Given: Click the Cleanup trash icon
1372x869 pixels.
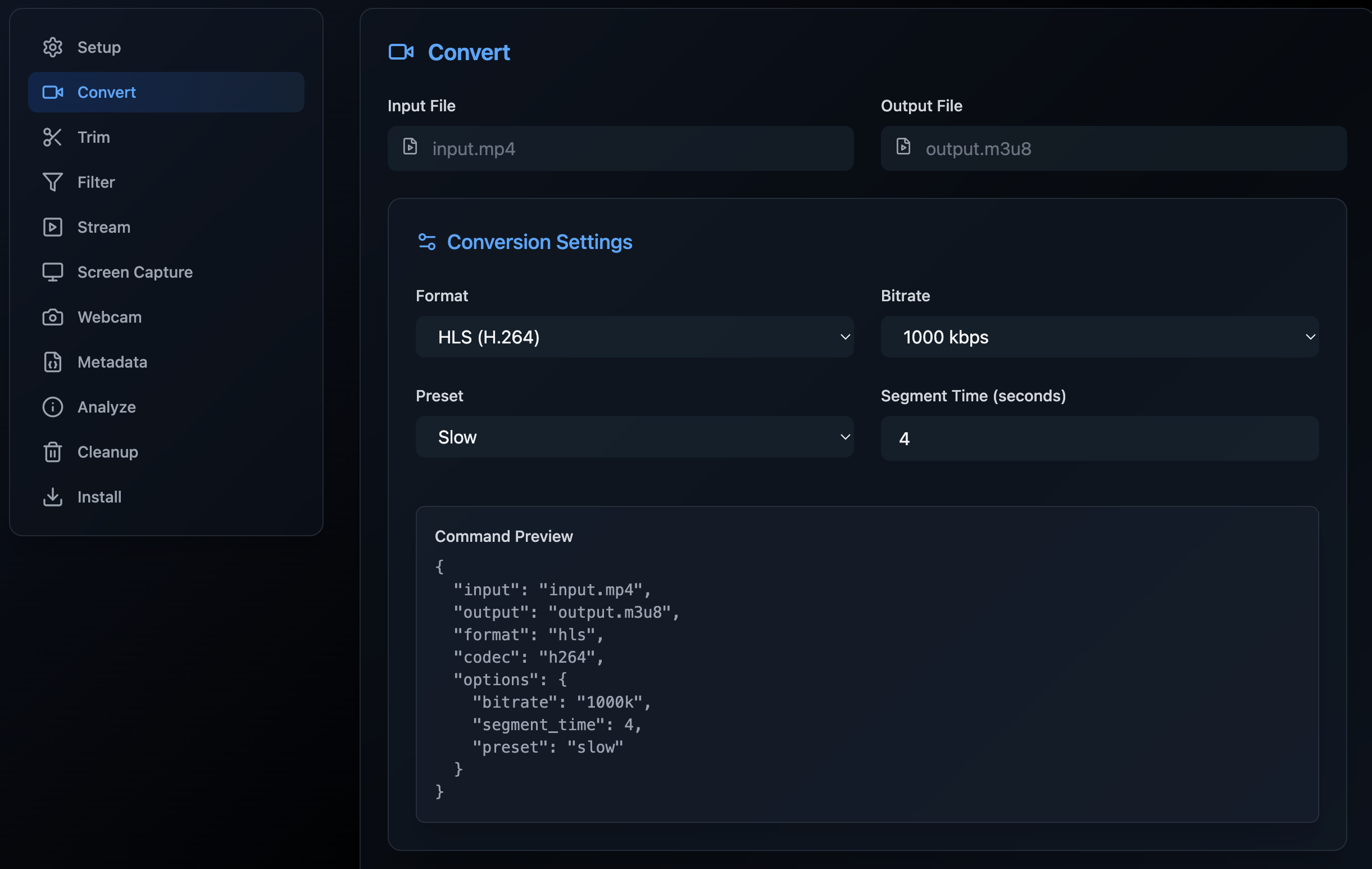Looking at the screenshot, I should click(52, 452).
